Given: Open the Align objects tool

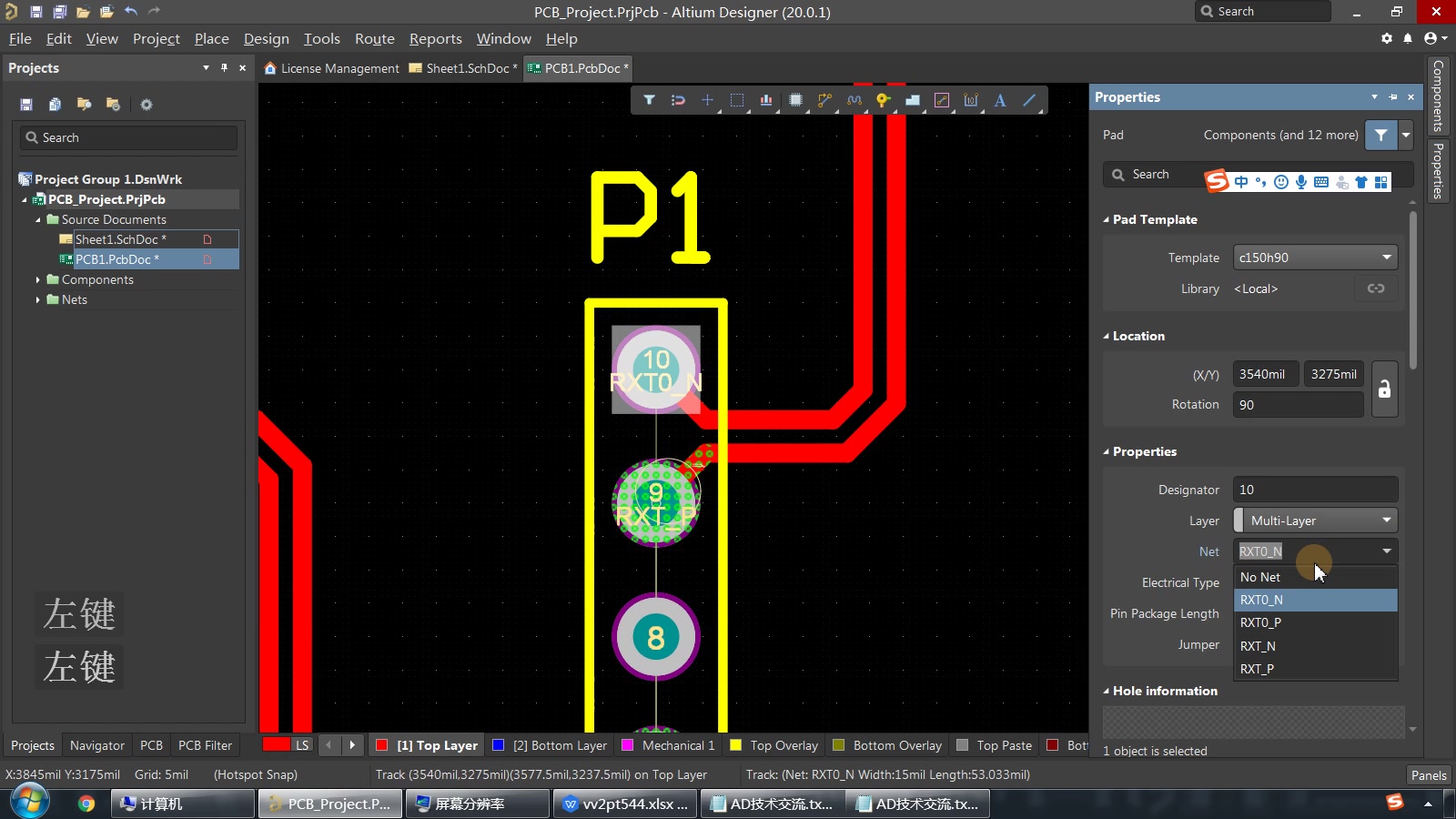Looking at the screenshot, I should coord(766,100).
